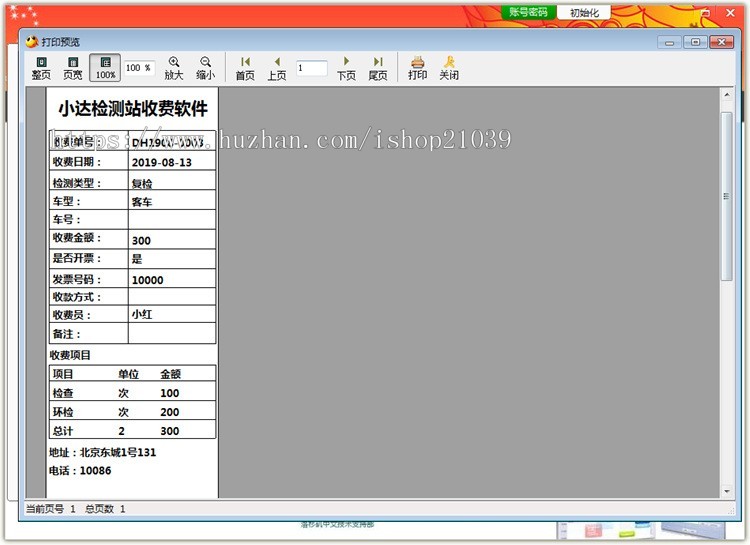Go to previous page 上页

(277, 68)
